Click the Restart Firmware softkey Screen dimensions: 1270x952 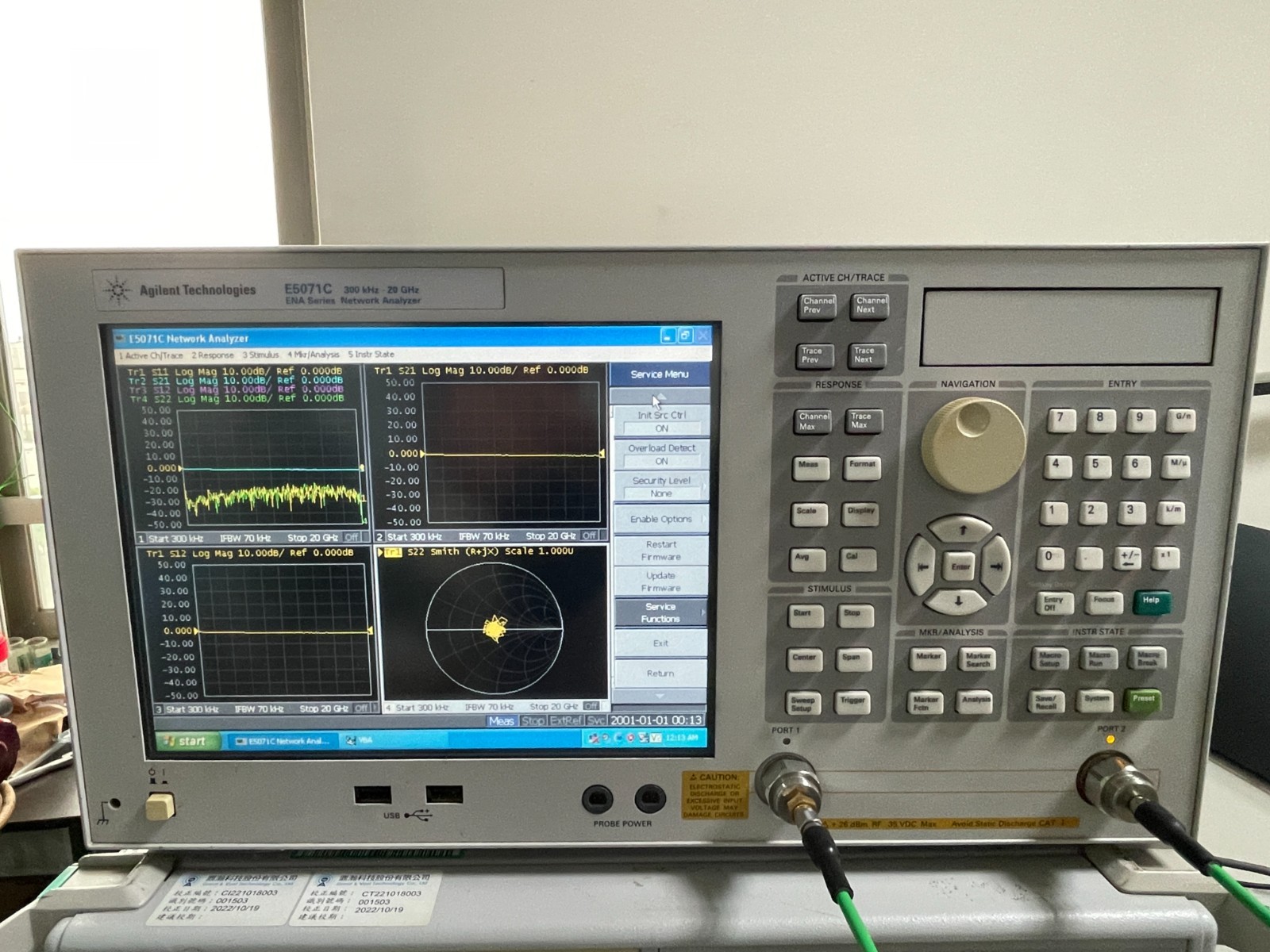click(x=661, y=551)
